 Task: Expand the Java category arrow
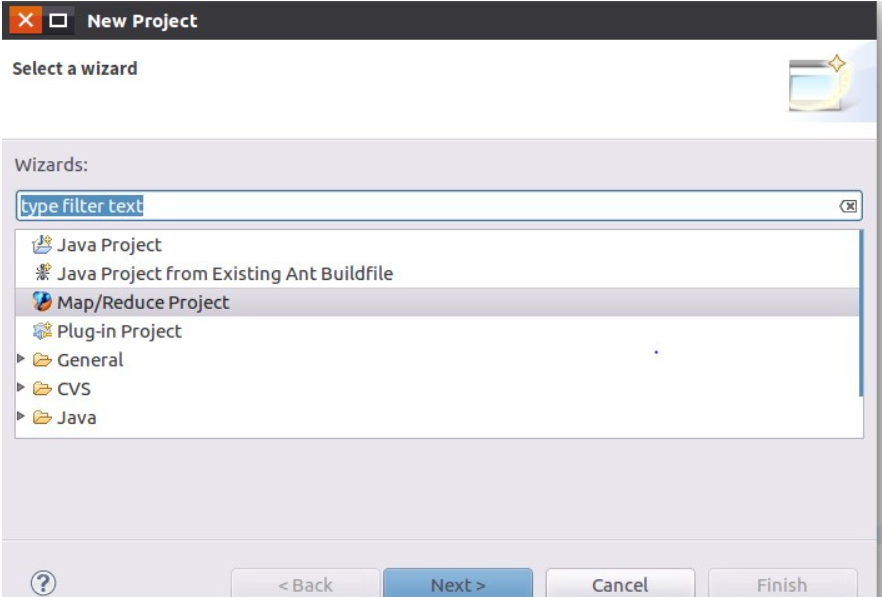click(x=22, y=417)
